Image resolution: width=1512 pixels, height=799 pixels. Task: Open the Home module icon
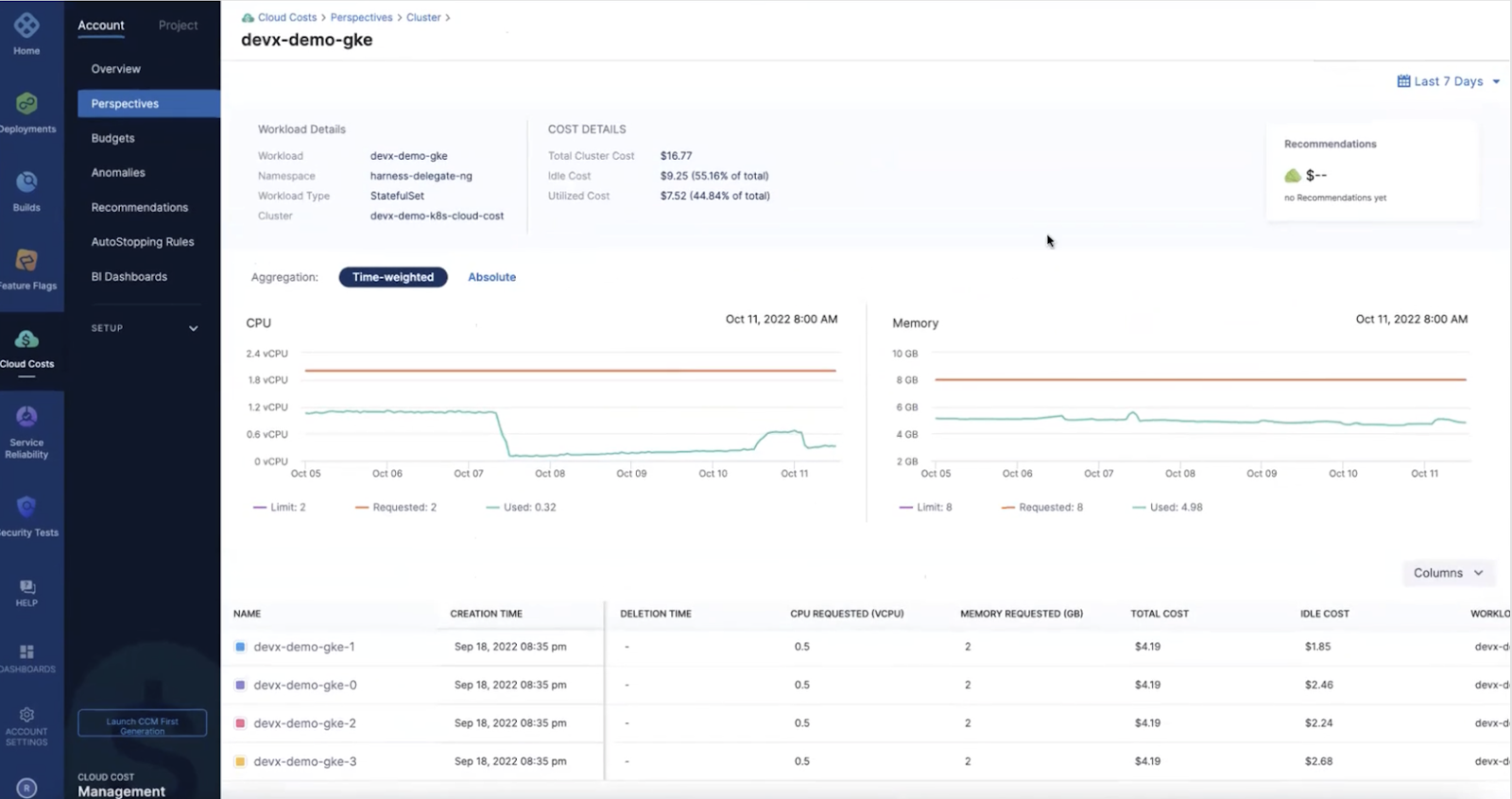(x=26, y=26)
